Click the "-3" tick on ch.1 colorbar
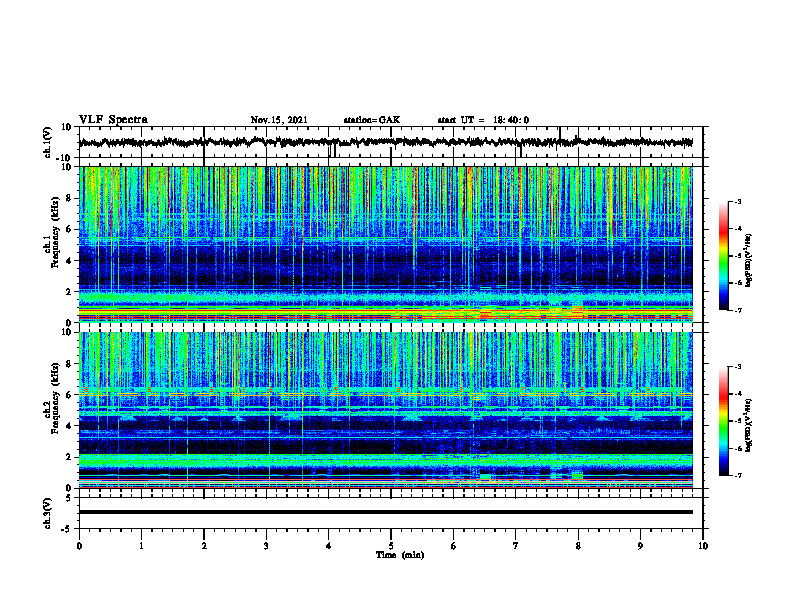The width and height of the screenshot is (792, 612). pyautogui.click(x=737, y=202)
